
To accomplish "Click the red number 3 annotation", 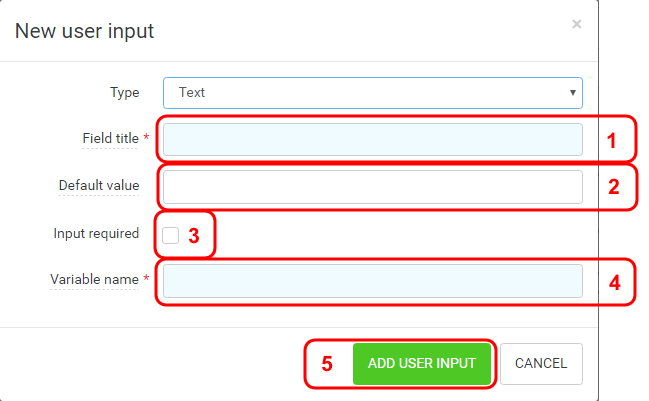I will [195, 236].
